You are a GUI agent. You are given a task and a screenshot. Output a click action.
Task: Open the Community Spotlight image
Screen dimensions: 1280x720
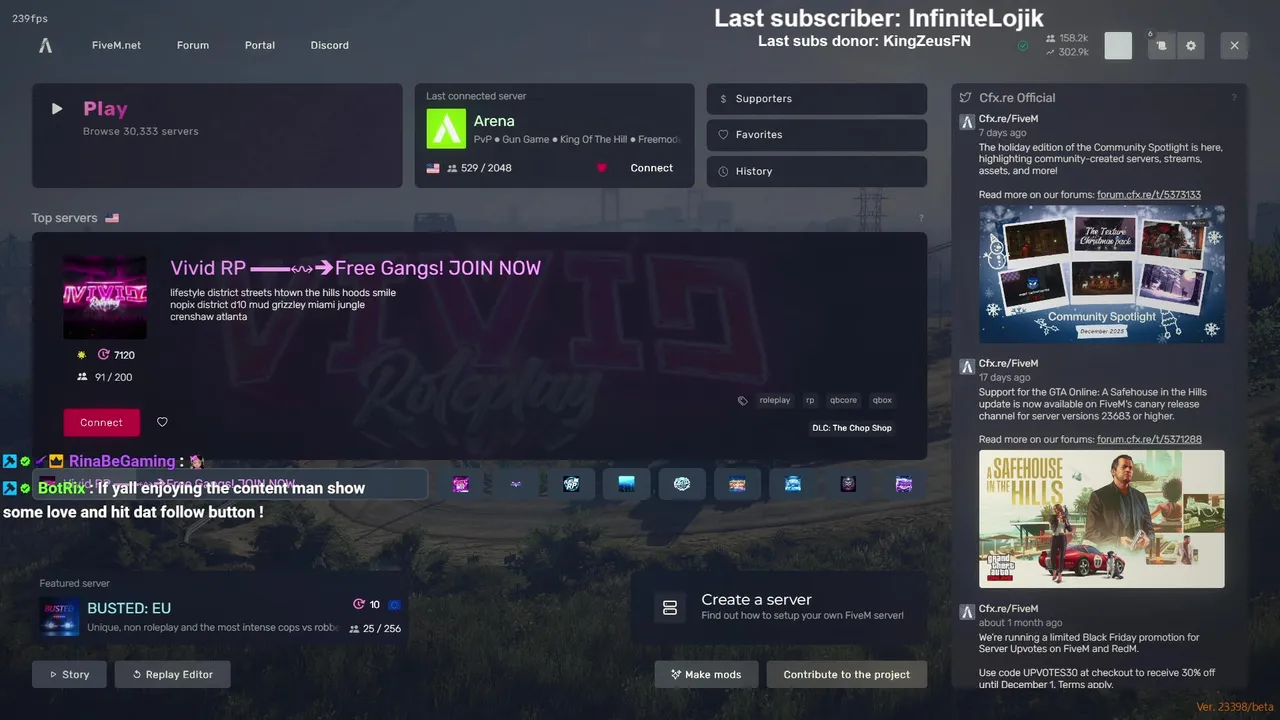pyautogui.click(x=1101, y=274)
